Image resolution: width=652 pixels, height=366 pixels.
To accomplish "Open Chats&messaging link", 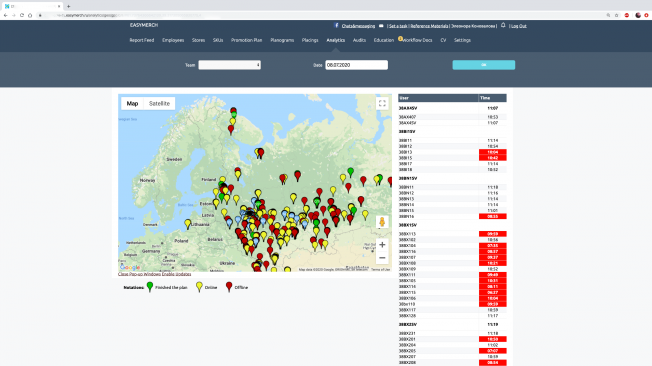I will 358,26.
